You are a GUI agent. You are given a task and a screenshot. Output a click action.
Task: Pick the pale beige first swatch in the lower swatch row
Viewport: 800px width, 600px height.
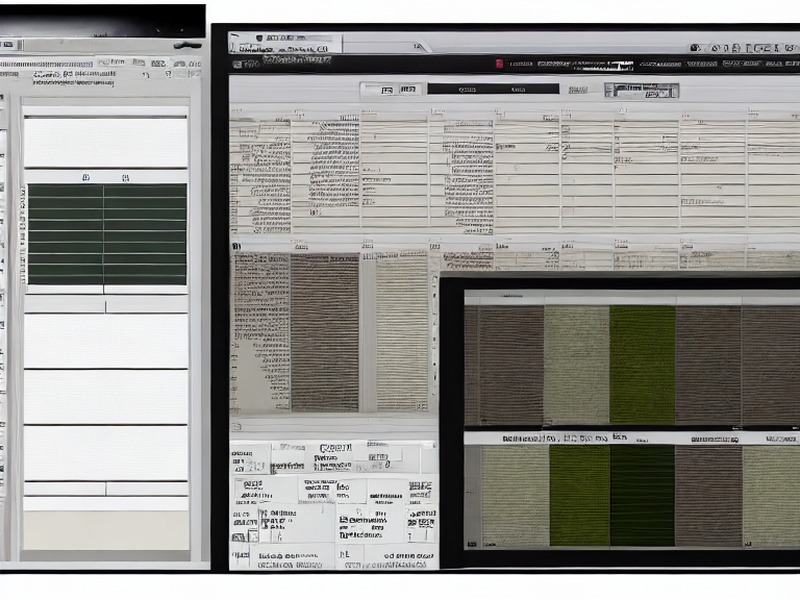click(x=515, y=495)
